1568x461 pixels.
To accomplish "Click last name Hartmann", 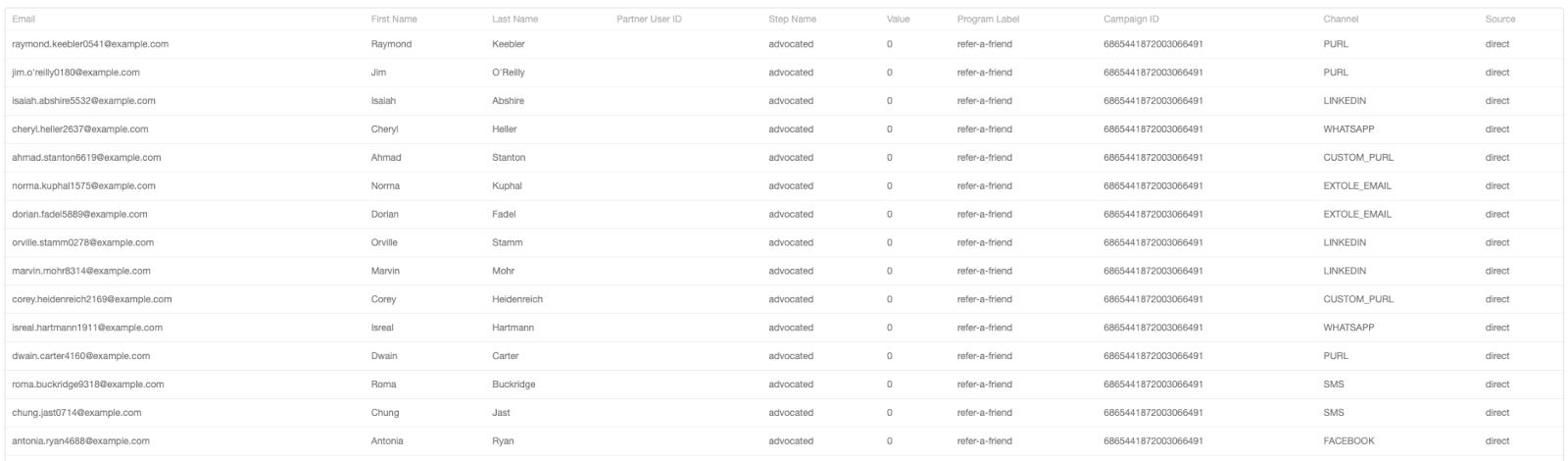I will click(x=513, y=329).
